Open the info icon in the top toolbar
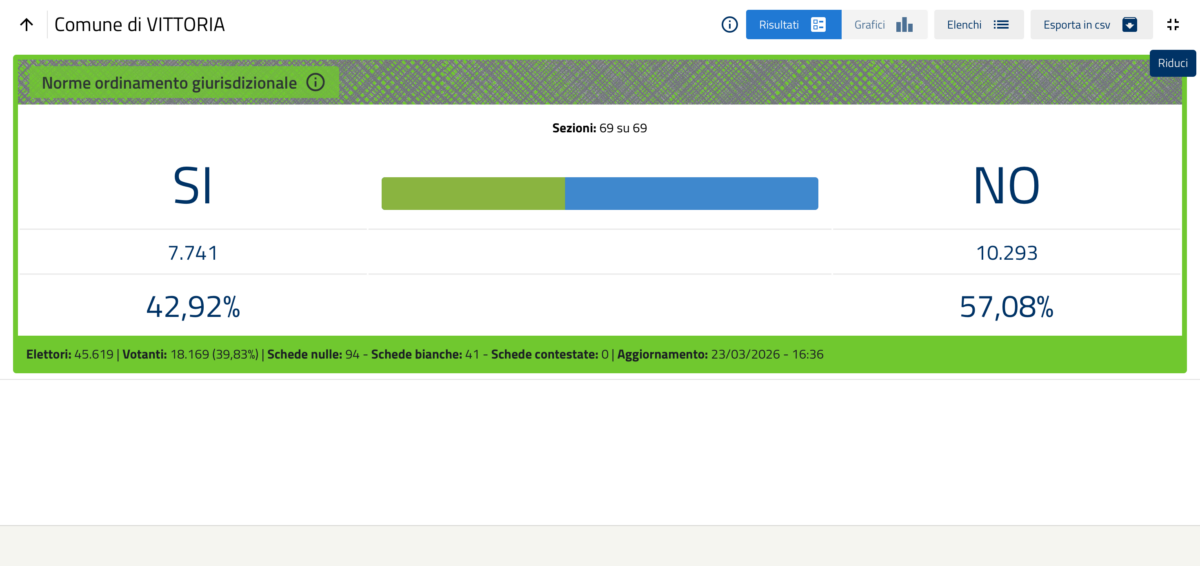 click(730, 25)
